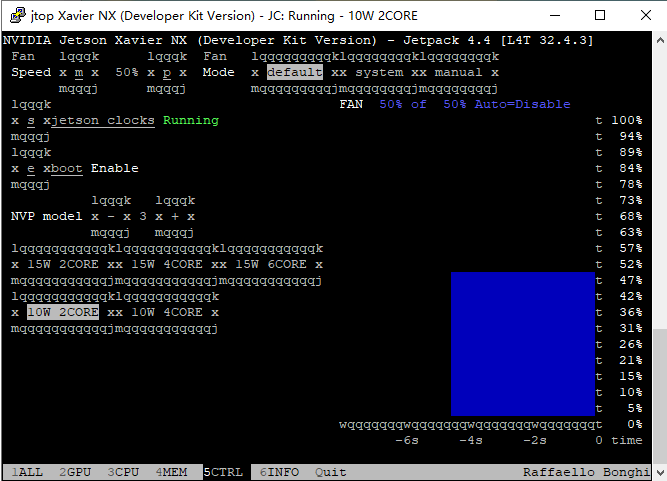Click the green Running status text
667x481 pixels.
point(191,120)
